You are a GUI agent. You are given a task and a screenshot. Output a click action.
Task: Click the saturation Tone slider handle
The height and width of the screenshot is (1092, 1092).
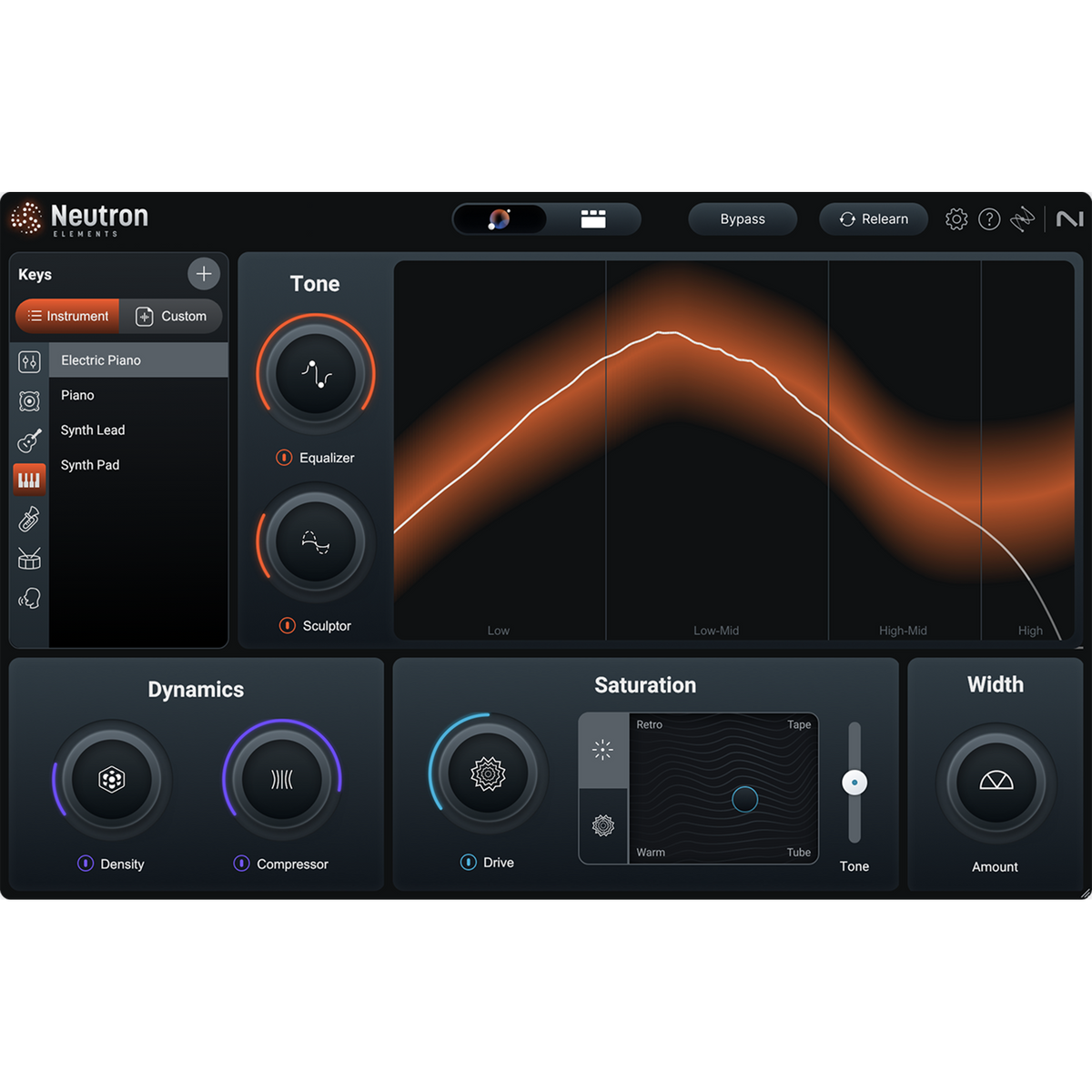pos(854,783)
